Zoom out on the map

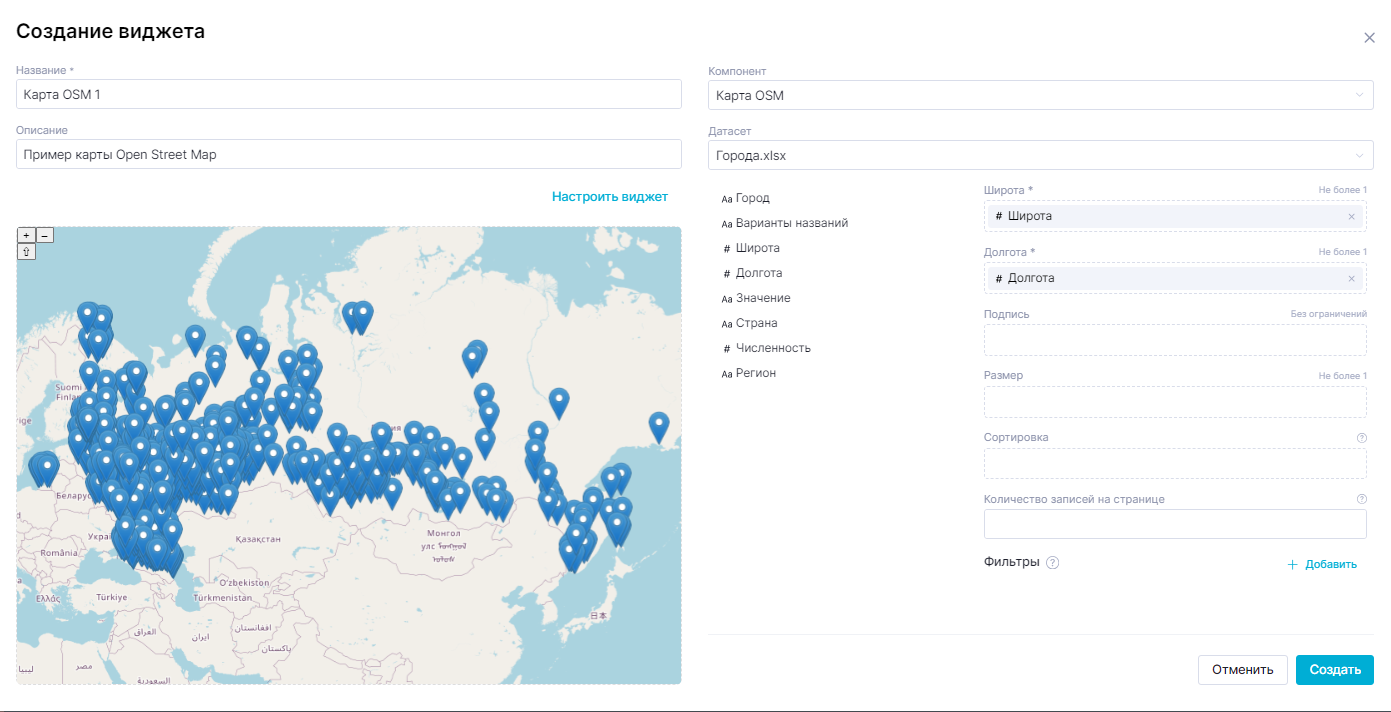(x=44, y=235)
